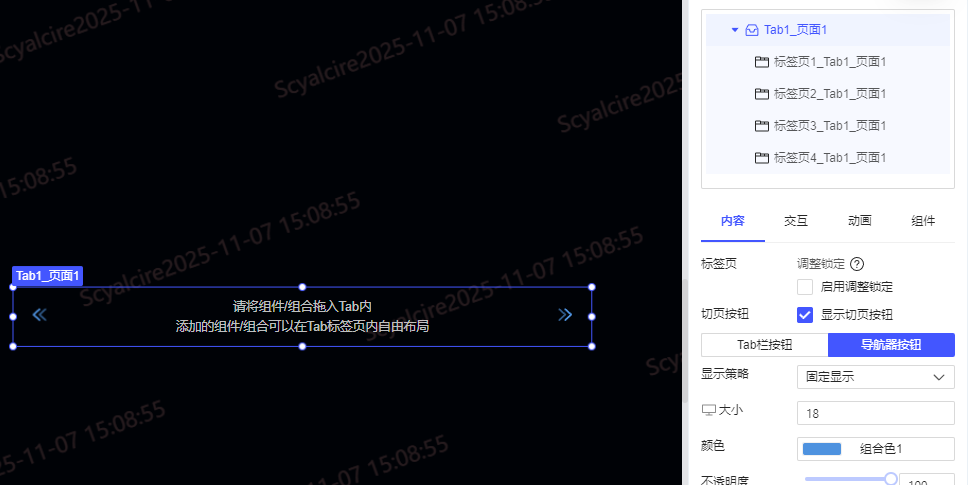Uncheck the 显示切页按钮 checkbox
The width and height of the screenshot is (968, 485).
click(805, 315)
